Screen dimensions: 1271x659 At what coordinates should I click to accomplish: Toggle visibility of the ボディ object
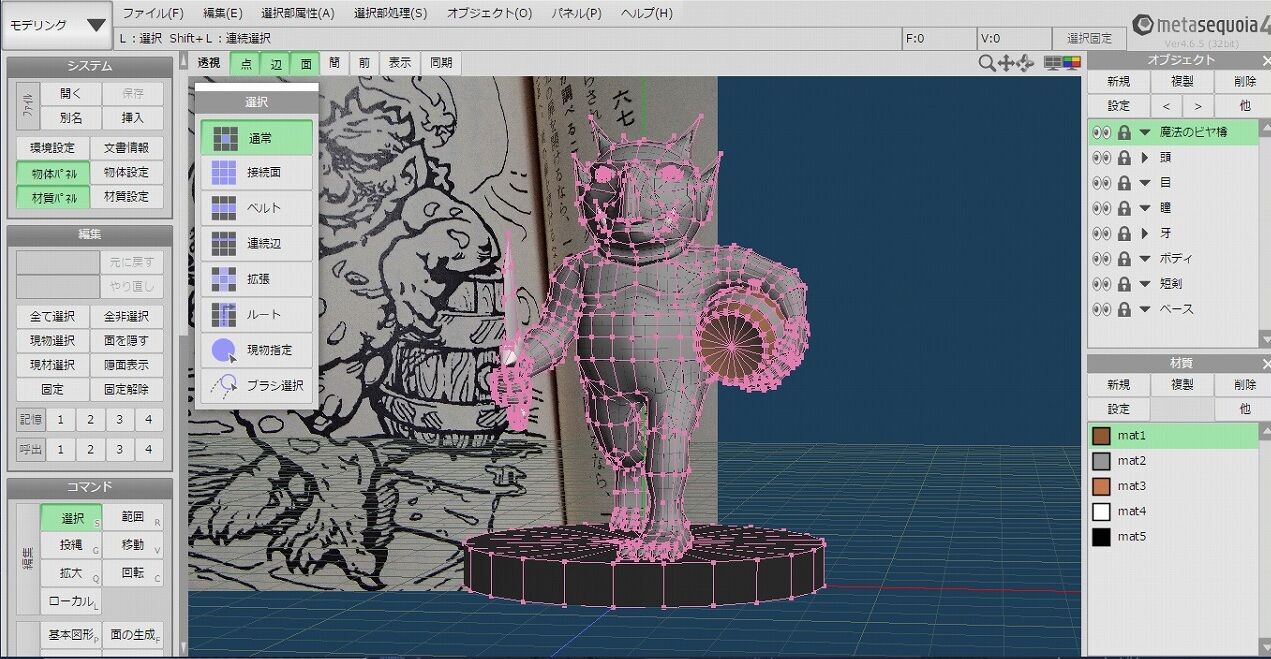point(1102,258)
